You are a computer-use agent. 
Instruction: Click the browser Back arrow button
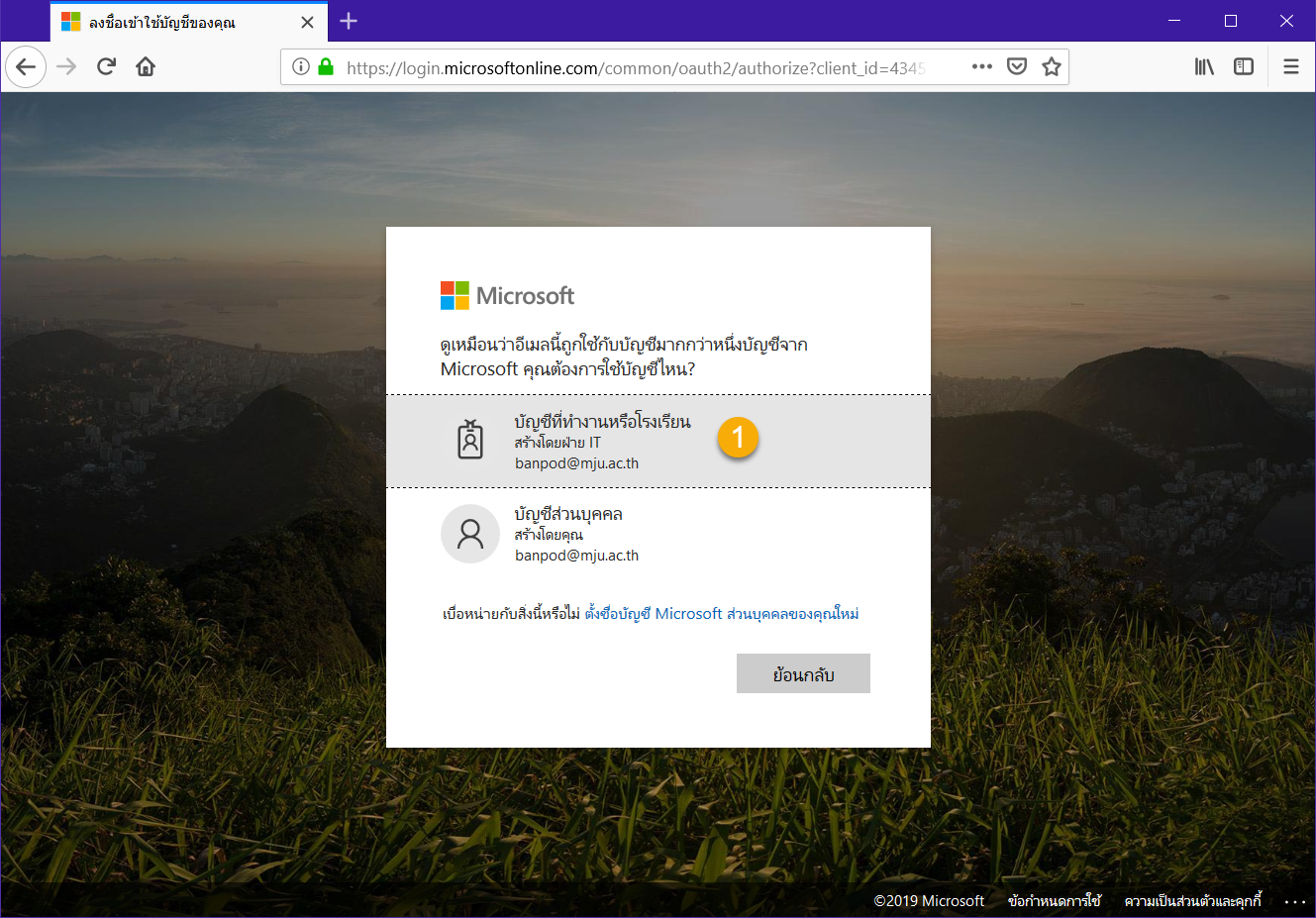[26, 67]
